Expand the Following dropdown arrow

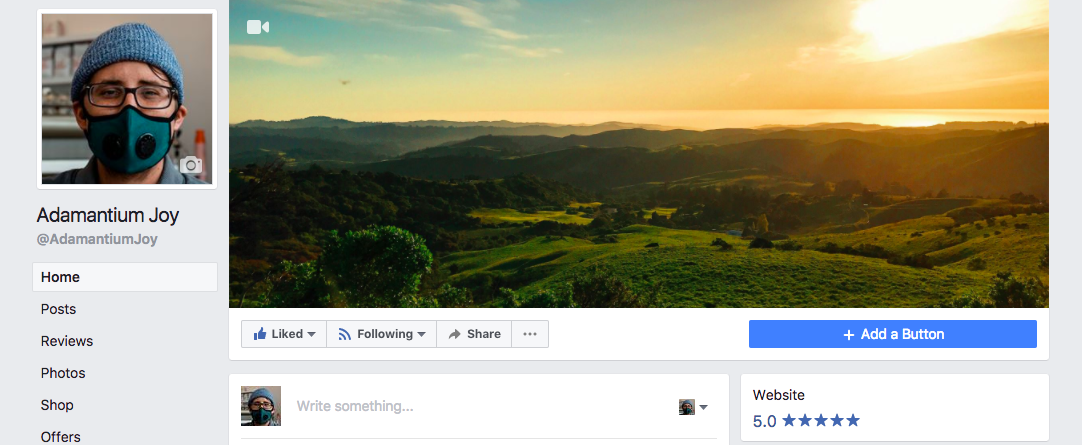422,334
